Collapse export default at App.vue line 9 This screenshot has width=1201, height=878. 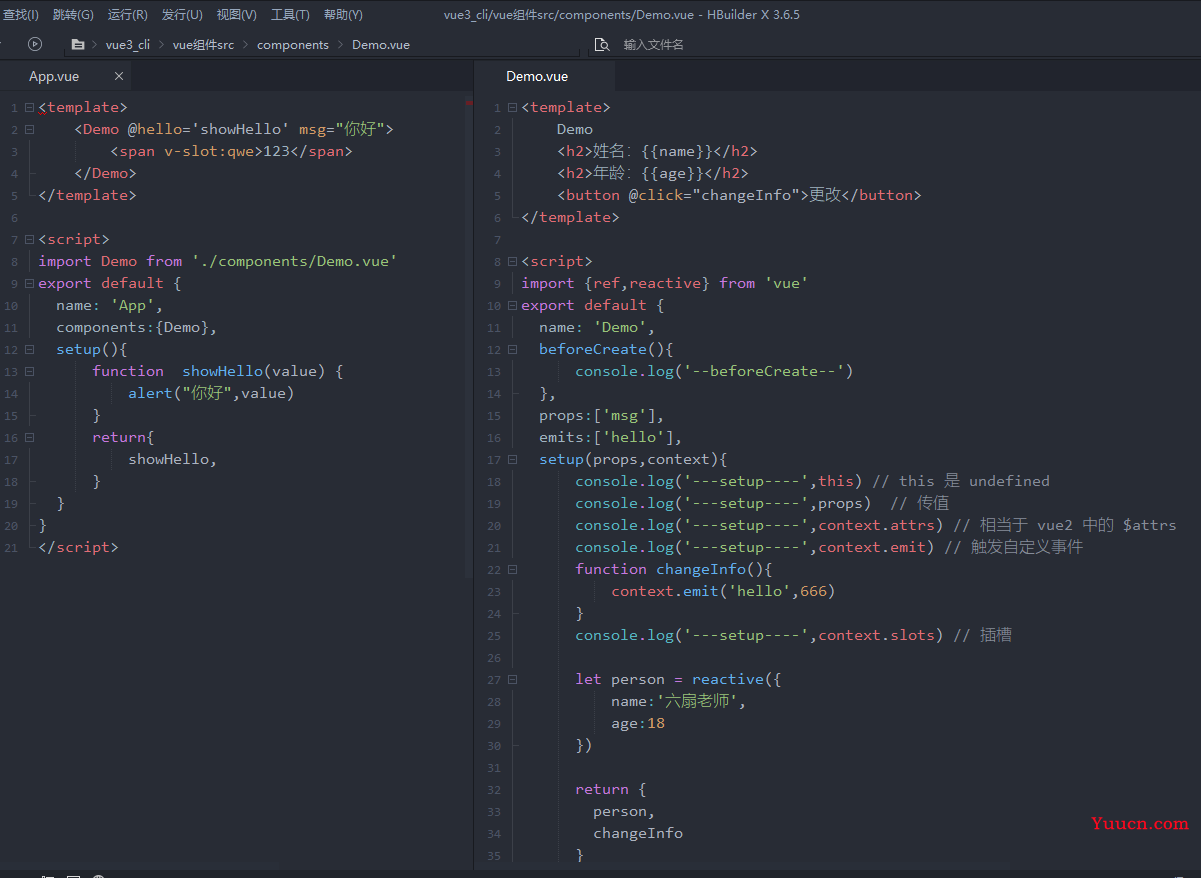[29, 283]
